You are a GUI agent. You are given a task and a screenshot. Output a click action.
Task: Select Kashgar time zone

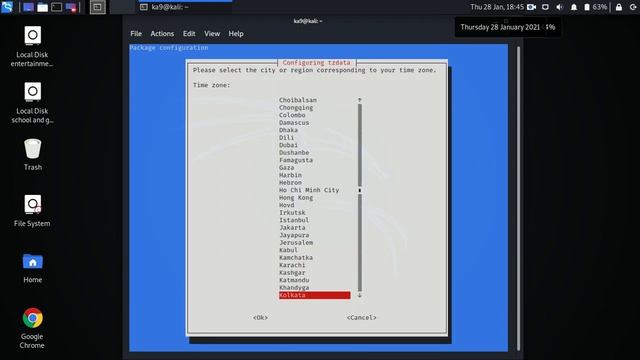[x=292, y=272]
